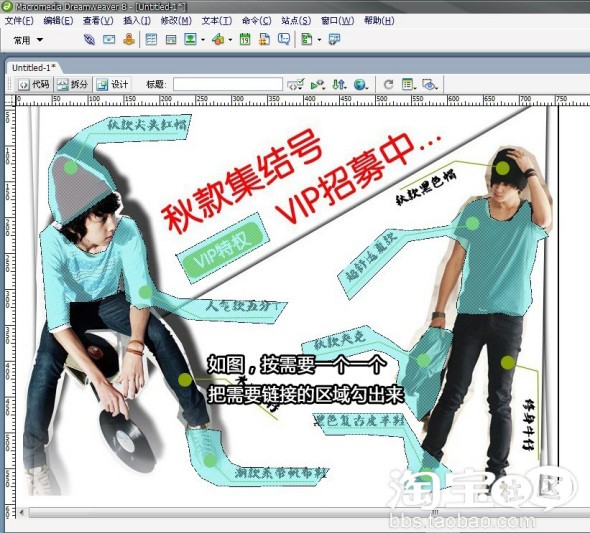Click the Preview in Browser globe button
This screenshot has width=590, height=533.
[361, 85]
